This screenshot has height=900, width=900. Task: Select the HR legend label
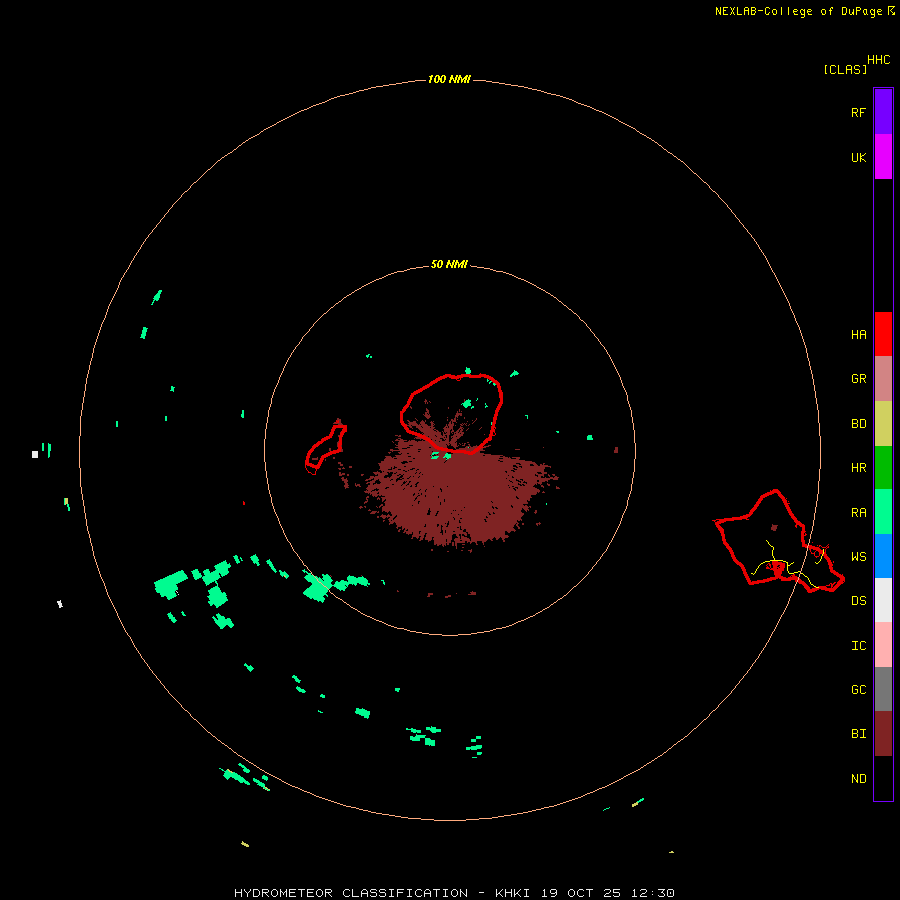pos(858,468)
